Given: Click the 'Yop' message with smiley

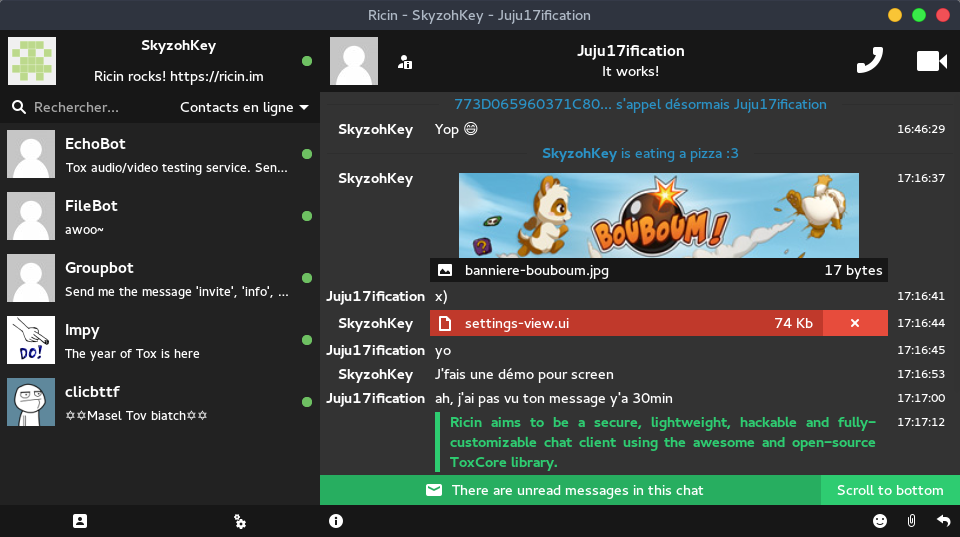Looking at the screenshot, I should pos(456,129).
